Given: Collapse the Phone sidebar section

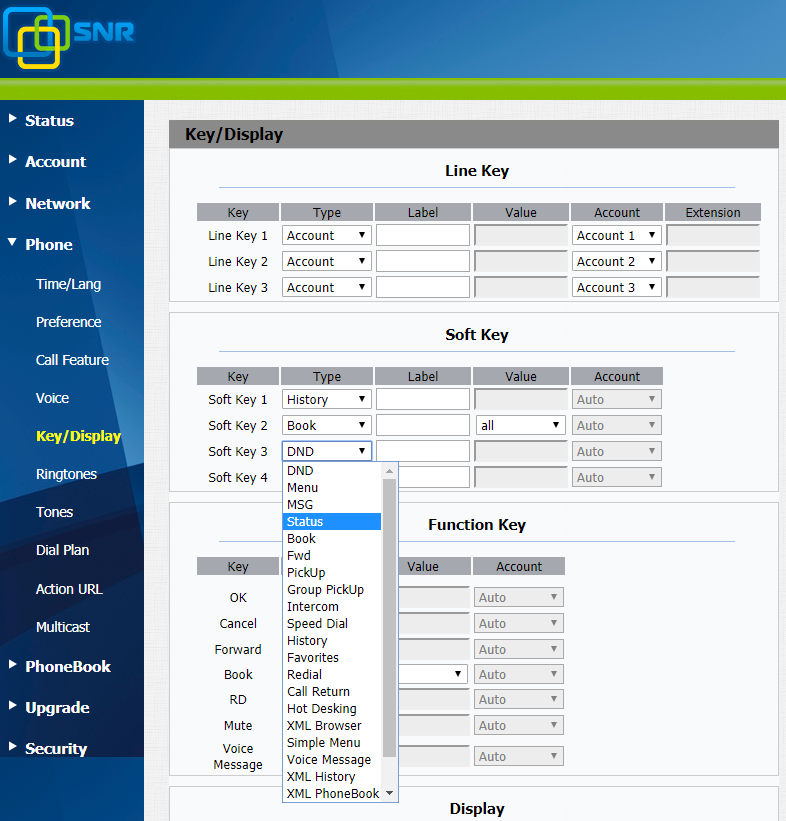Looking at the screenshot, I should tap(48, 245).
